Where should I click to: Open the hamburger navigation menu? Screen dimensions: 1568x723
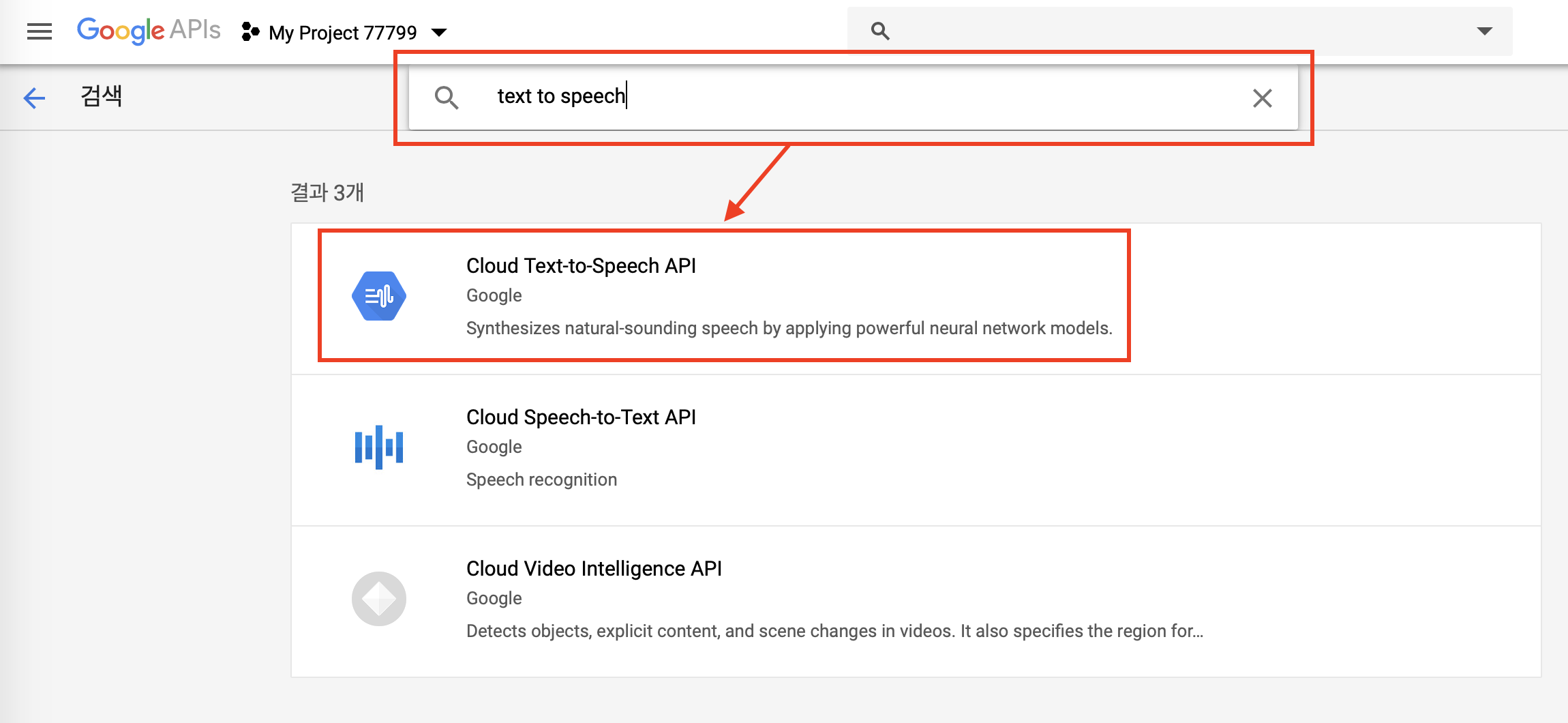click(40, 31)
